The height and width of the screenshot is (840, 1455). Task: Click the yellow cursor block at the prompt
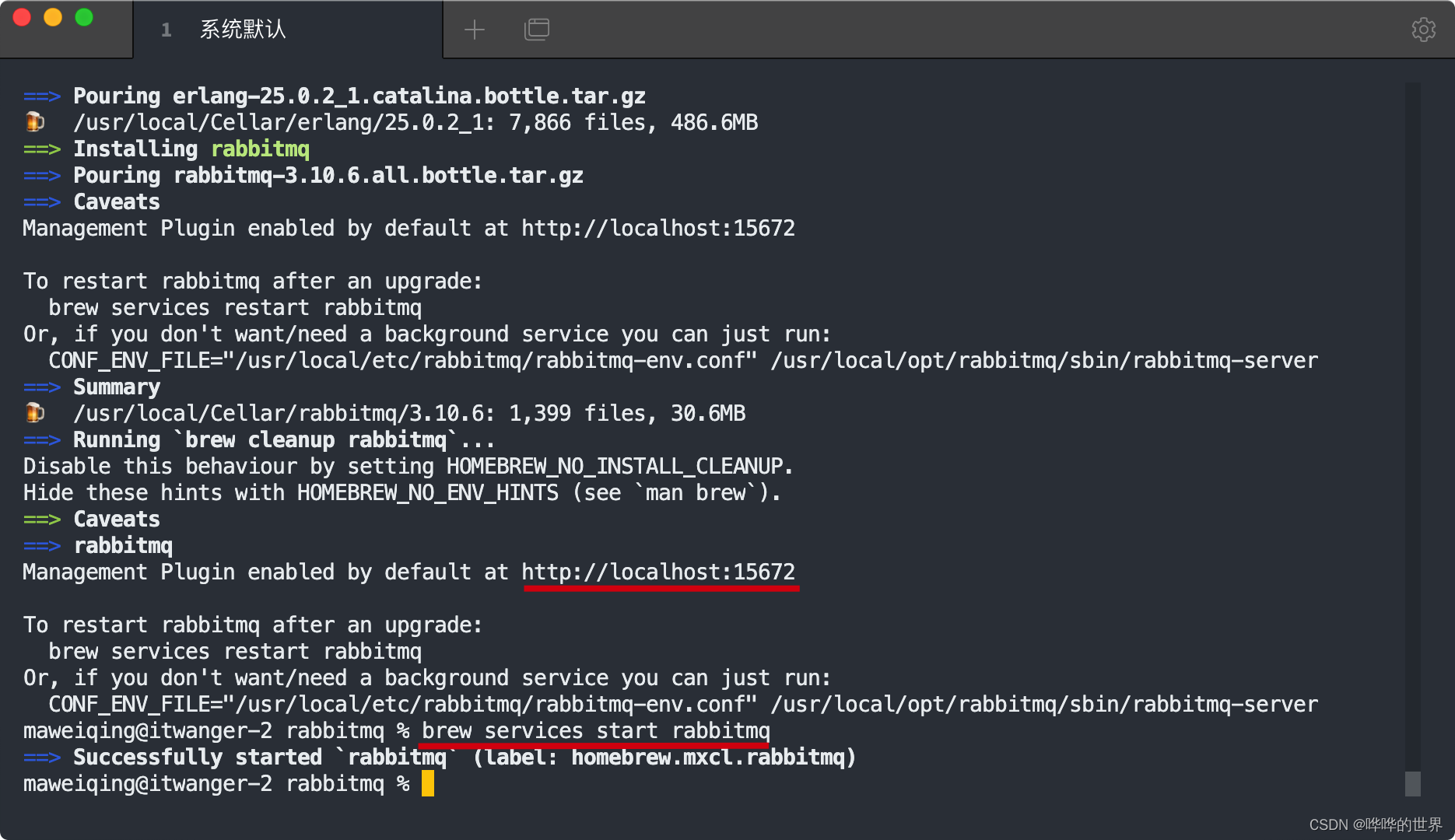(428, 784)
